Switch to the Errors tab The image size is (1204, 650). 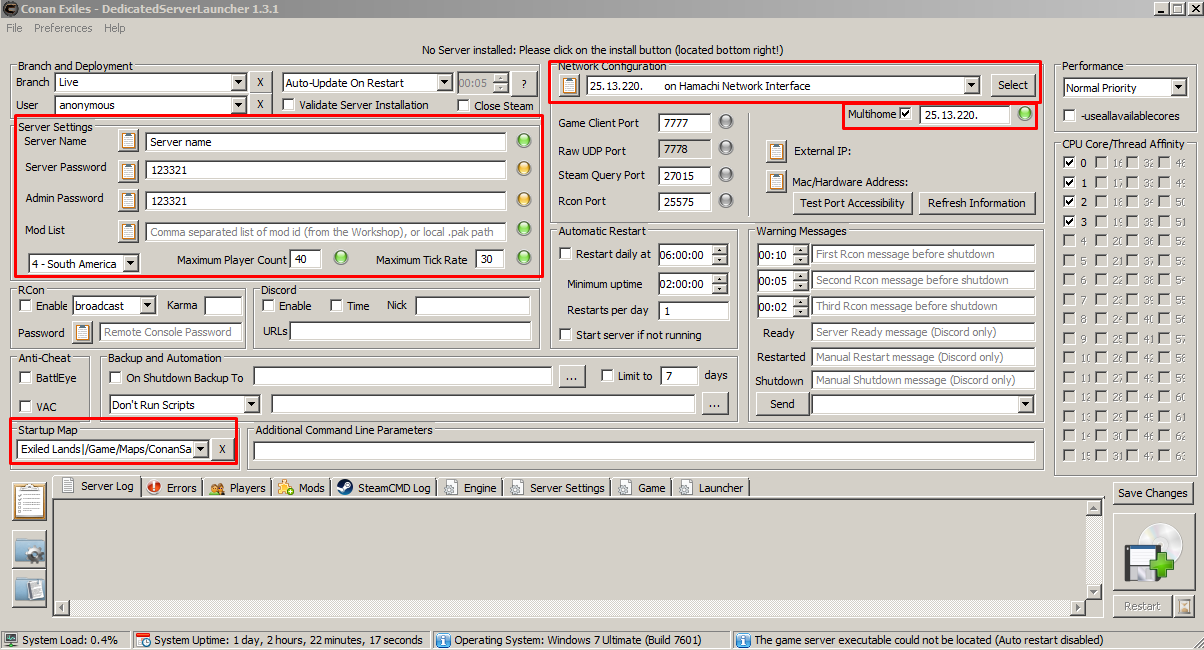click(172, 488)
